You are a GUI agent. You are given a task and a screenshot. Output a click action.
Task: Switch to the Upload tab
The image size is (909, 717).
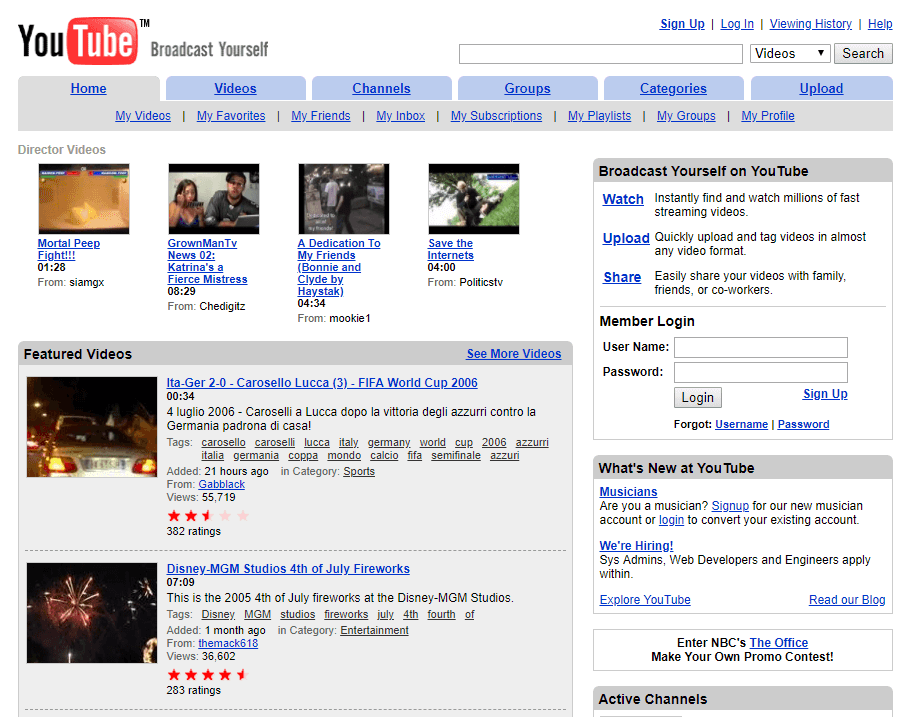coord(821,89)
